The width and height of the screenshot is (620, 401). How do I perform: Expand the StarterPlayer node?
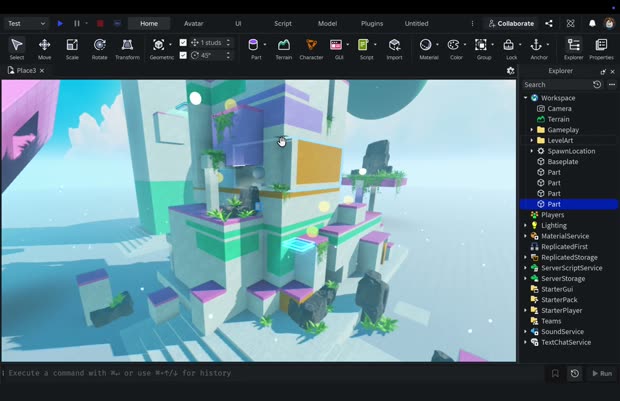point(525,310)
